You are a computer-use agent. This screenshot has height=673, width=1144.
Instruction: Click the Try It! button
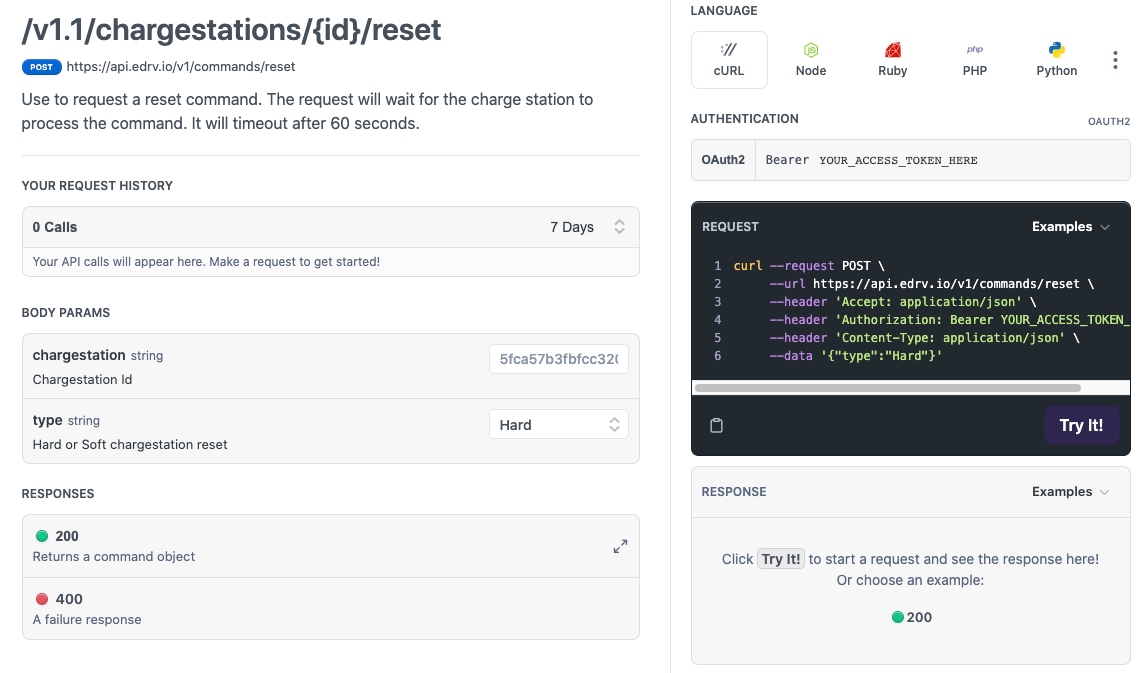pyautogui.click(x=1081, y=425)
